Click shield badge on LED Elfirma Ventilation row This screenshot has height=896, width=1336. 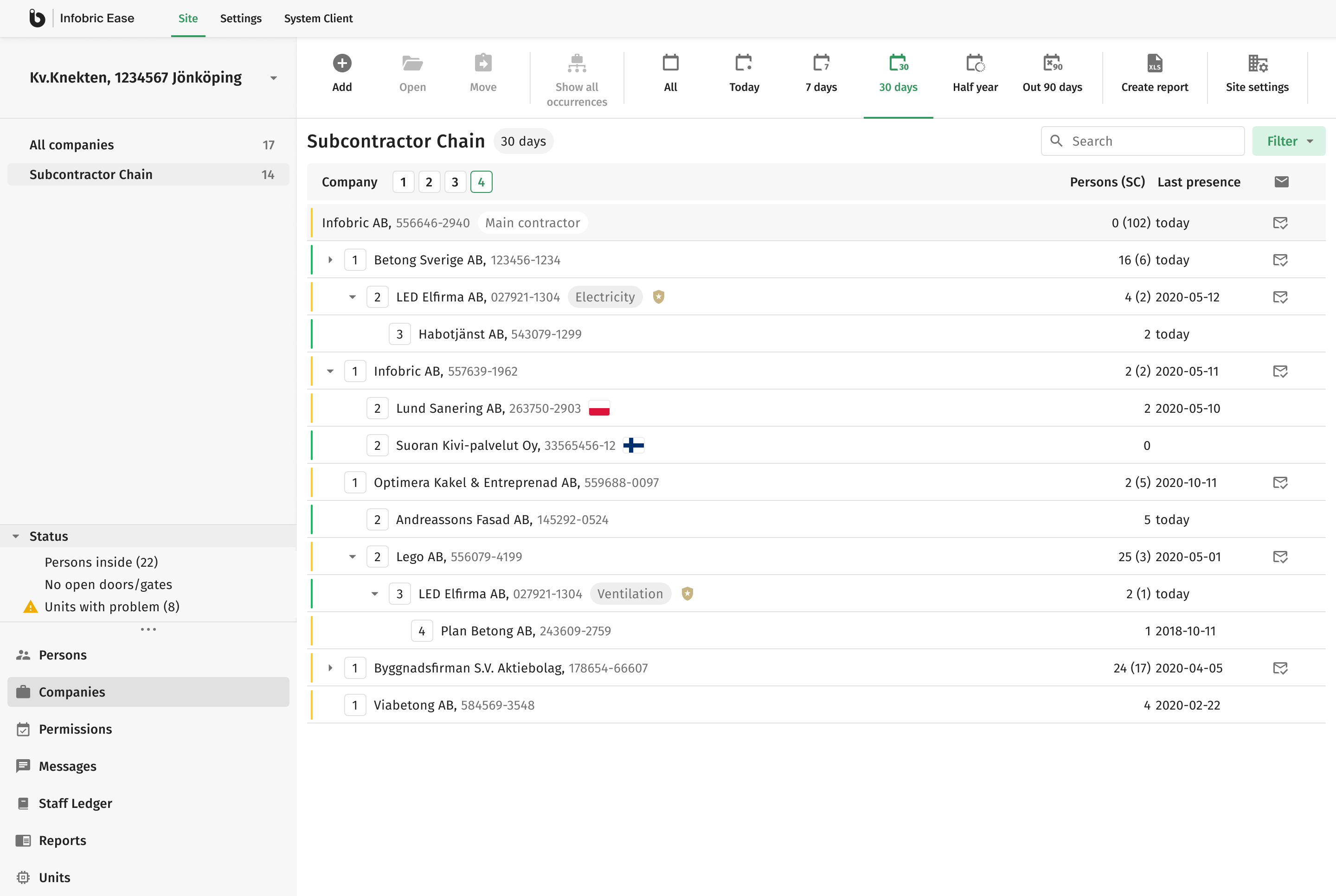pos(687,594)
